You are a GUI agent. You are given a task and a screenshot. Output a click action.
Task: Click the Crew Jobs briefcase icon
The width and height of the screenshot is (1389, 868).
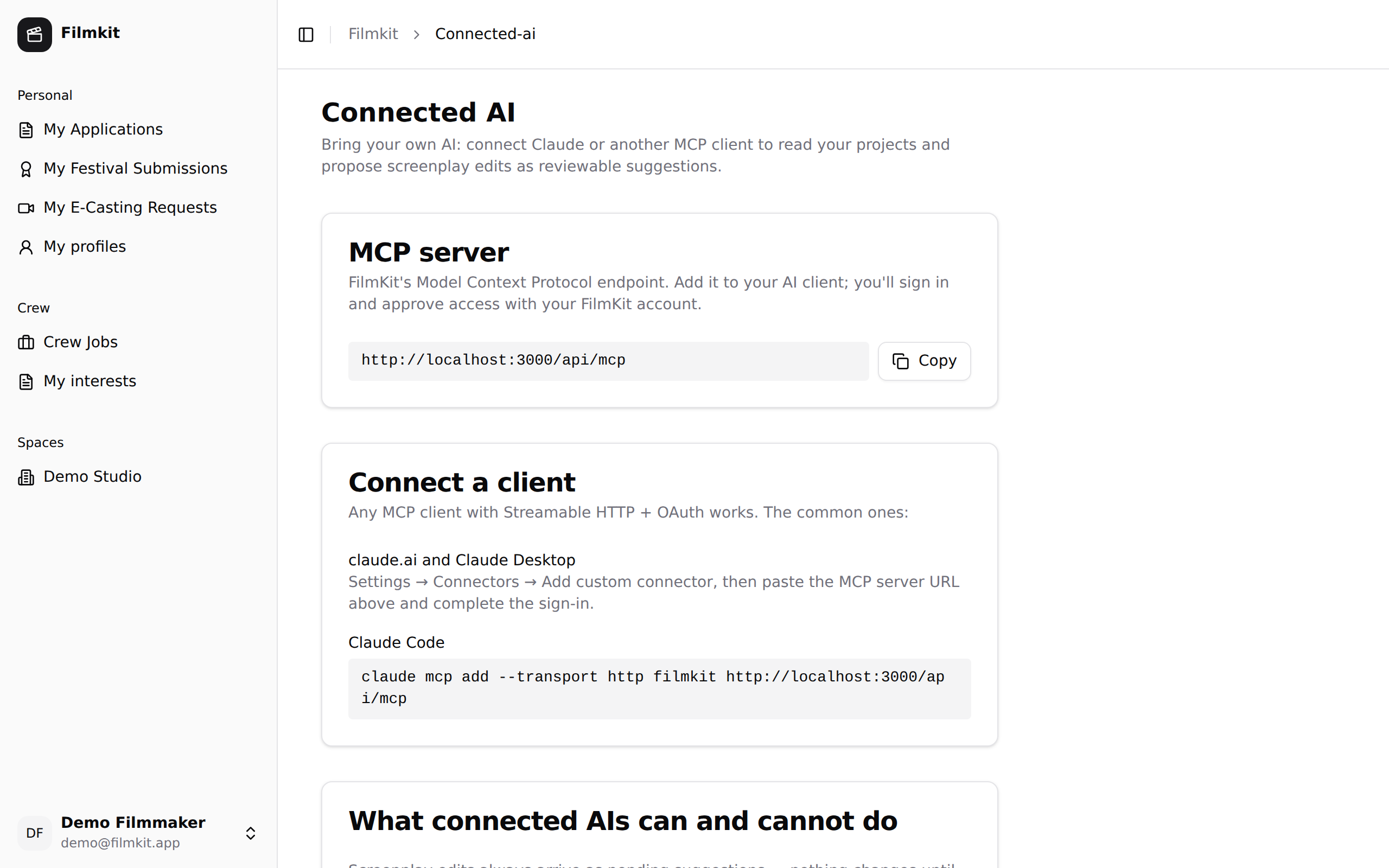click(x=26, y=343)
